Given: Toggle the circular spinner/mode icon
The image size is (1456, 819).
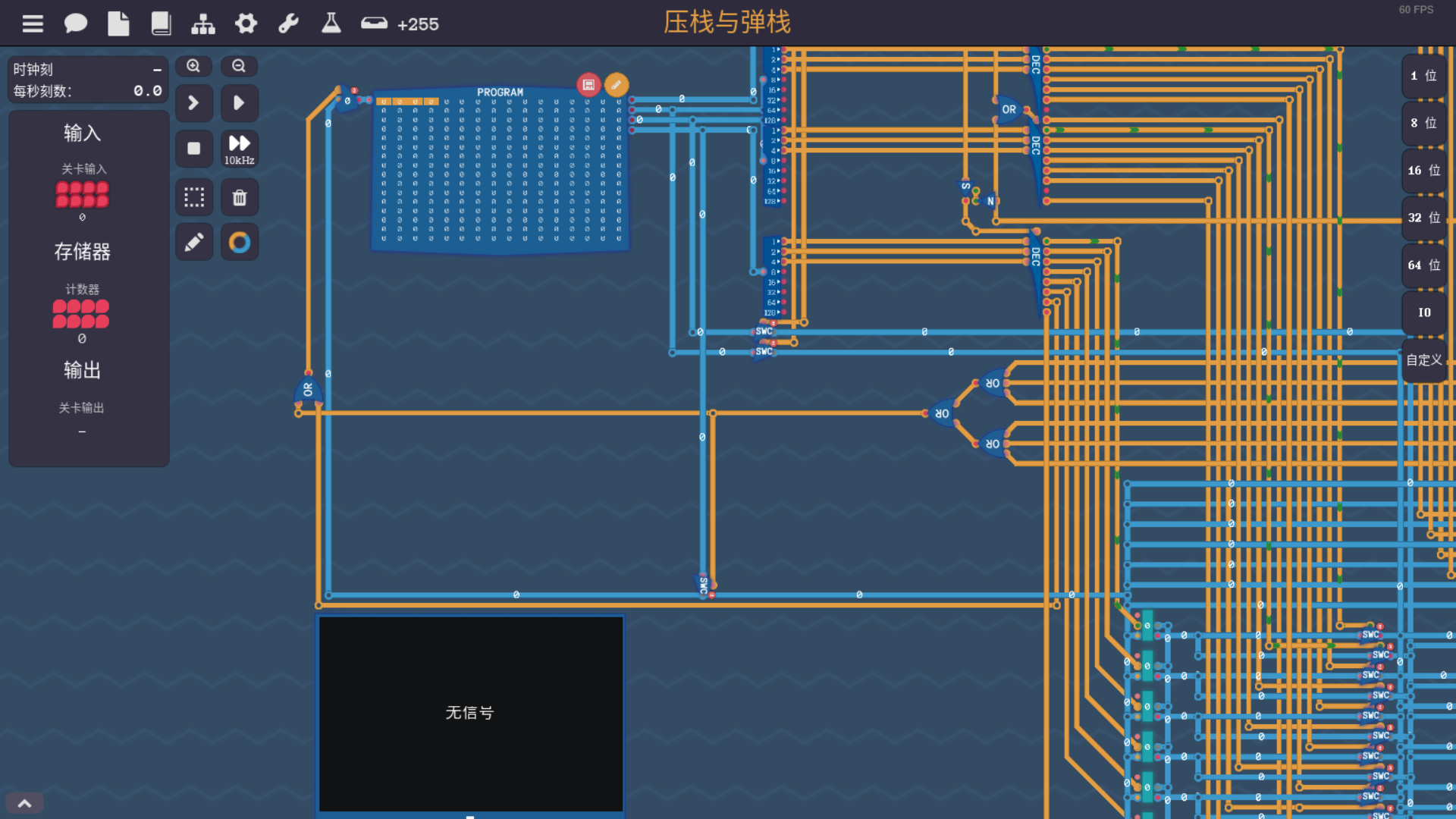Looking at the screenshot, I should point(240,242).
